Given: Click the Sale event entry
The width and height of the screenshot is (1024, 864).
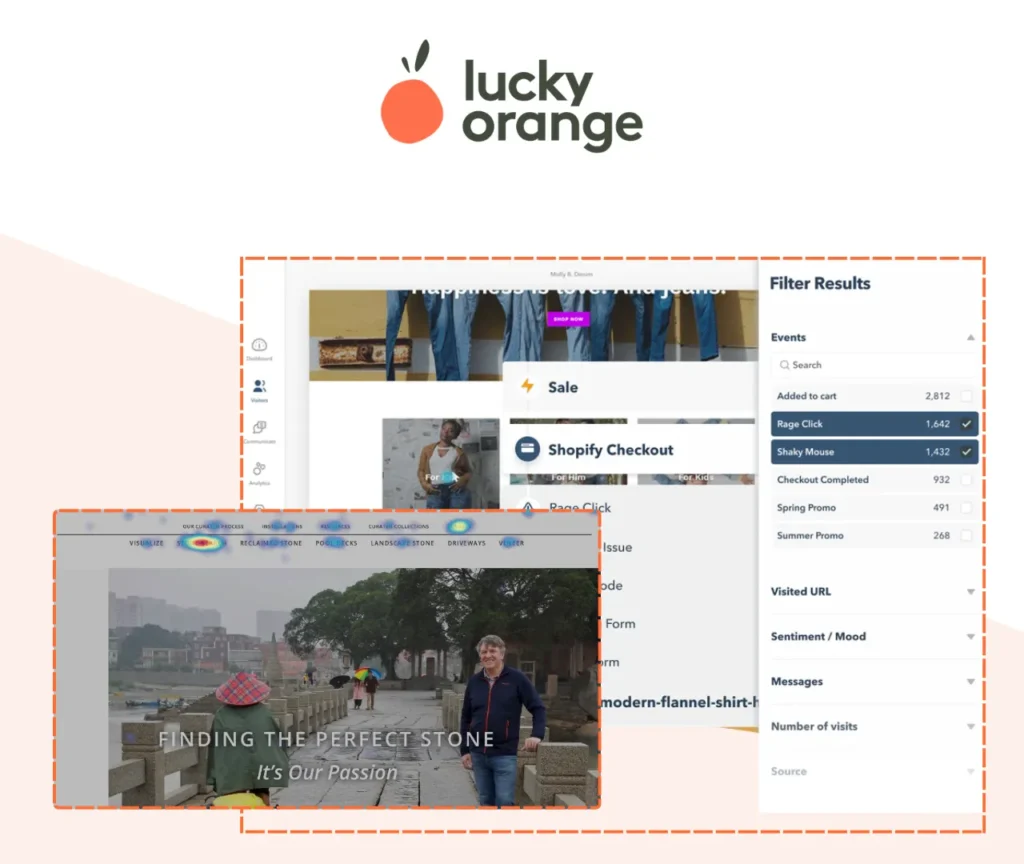Looking at the screenshot, I should pyautogui.click(x=630, y=387).
